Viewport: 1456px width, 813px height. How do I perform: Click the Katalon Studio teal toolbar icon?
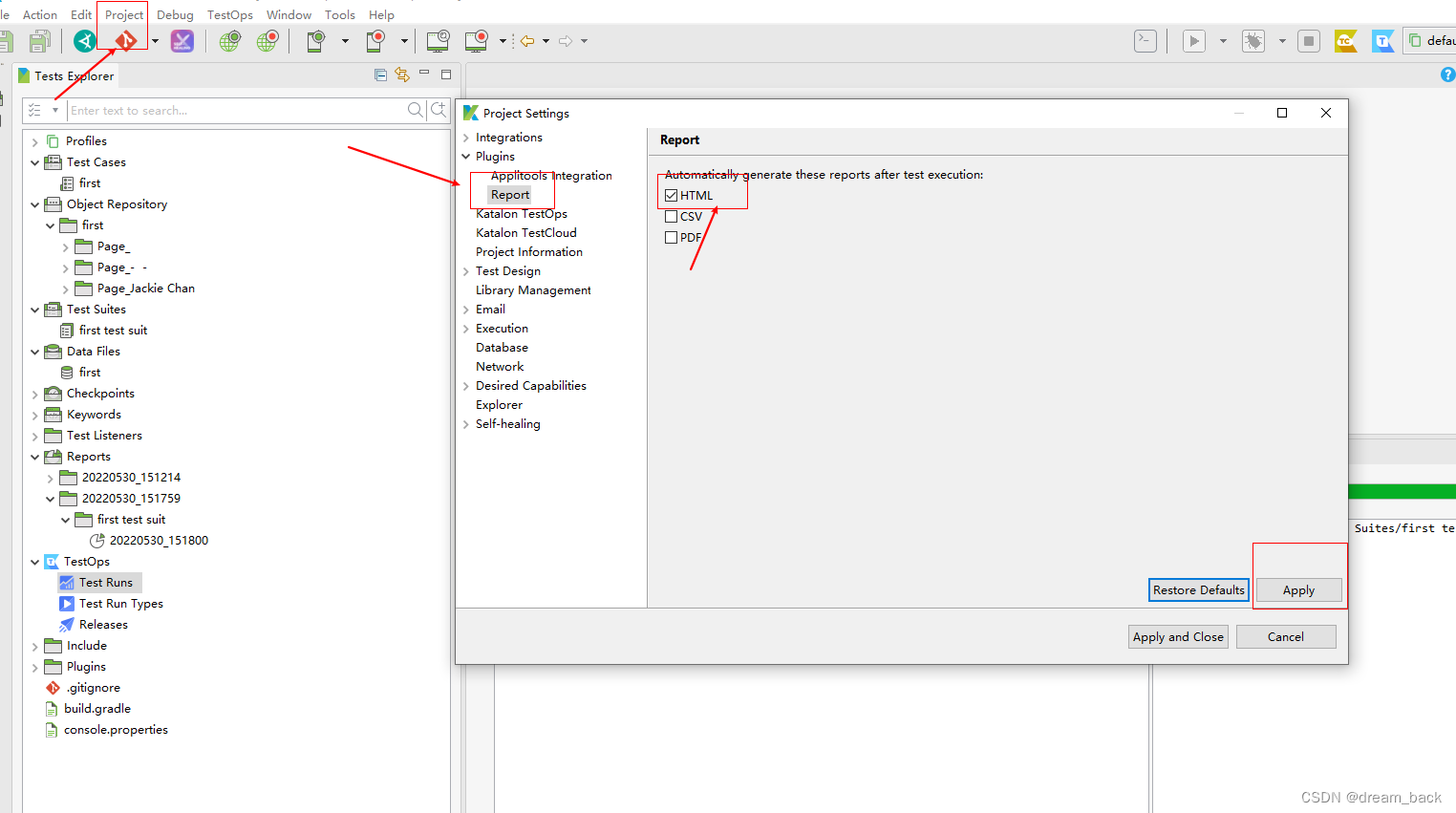[85, 41]
